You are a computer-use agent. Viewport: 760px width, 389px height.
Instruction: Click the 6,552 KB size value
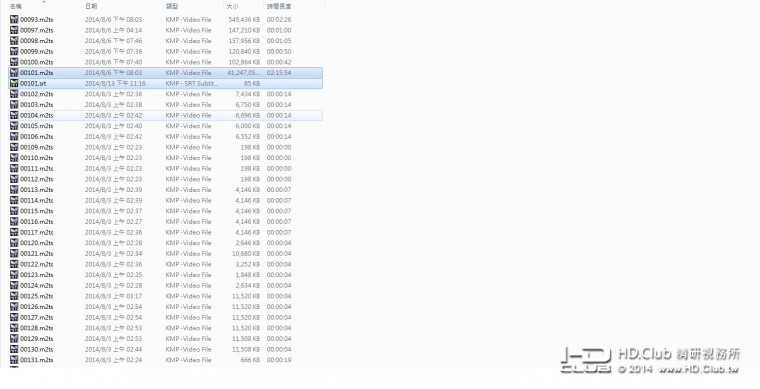pyautogui.click(x=248, y=137)
